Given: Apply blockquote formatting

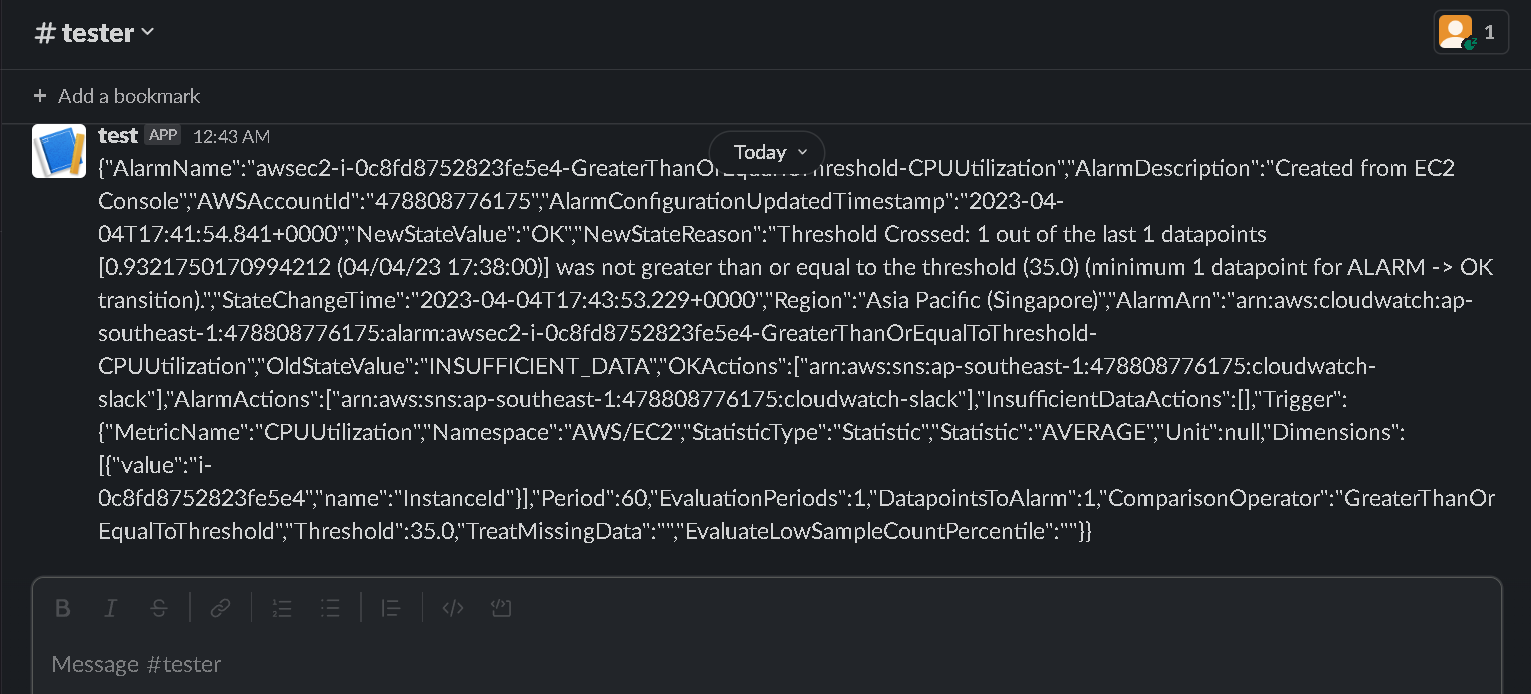Looking at the screenshot, I should pos(391,608).
